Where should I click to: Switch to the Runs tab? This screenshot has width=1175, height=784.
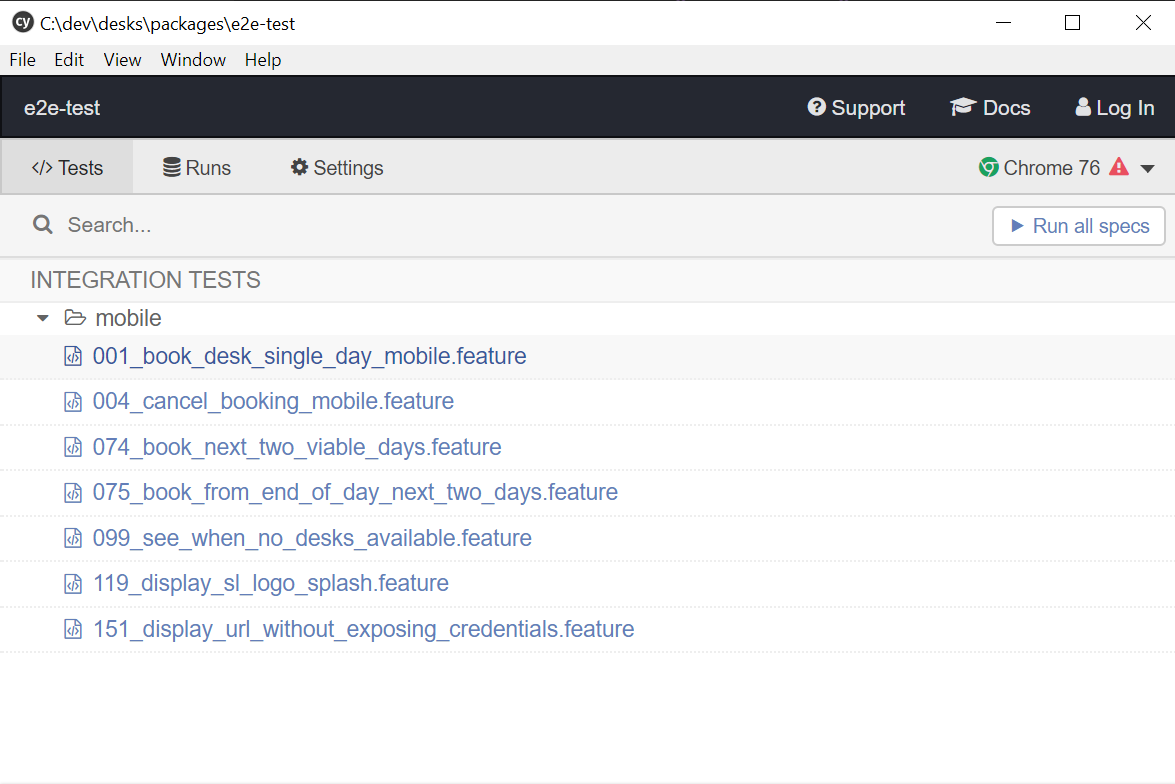pos(197,168)
